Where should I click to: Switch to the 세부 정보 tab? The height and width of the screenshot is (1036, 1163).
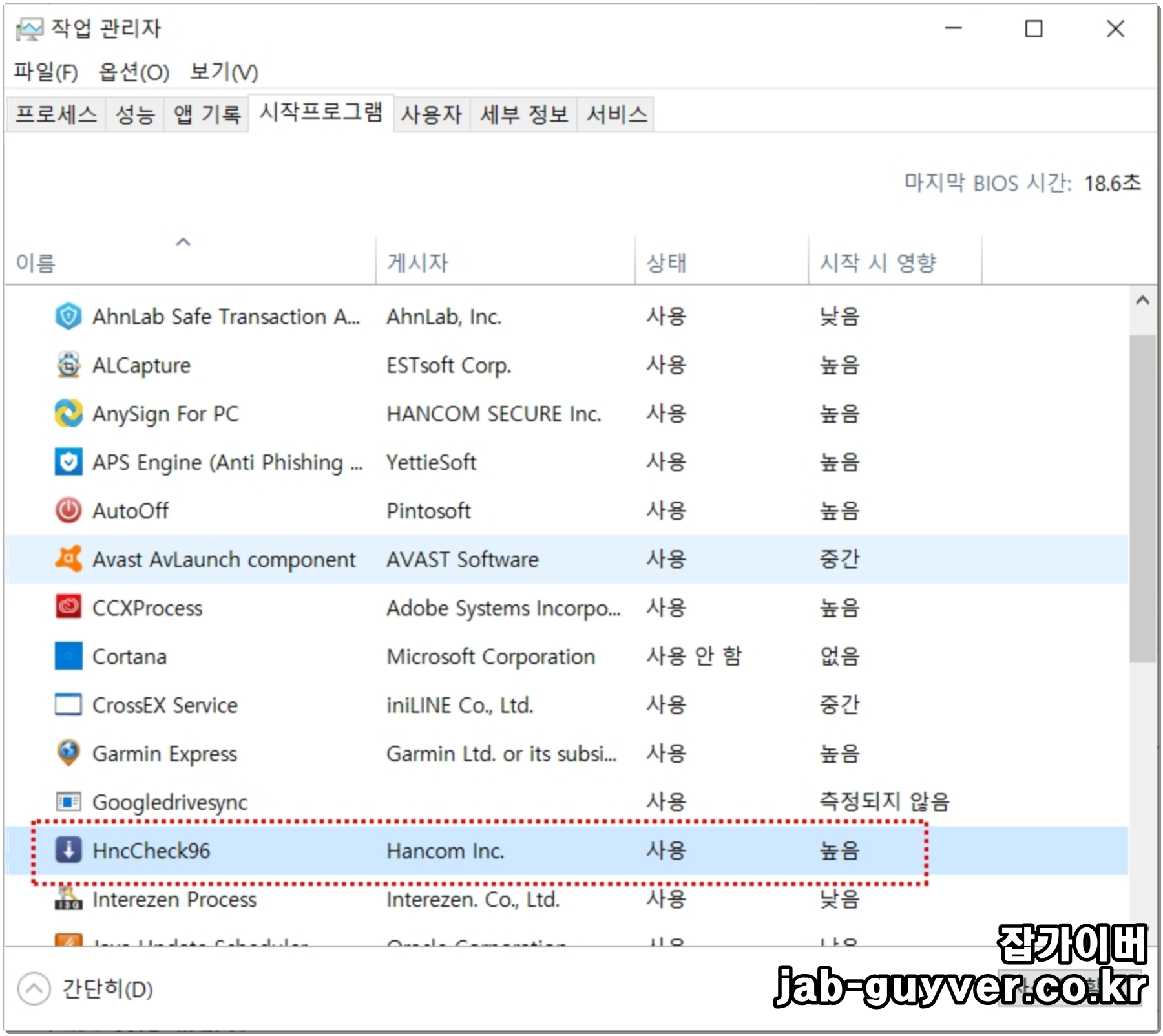point(524,115)
